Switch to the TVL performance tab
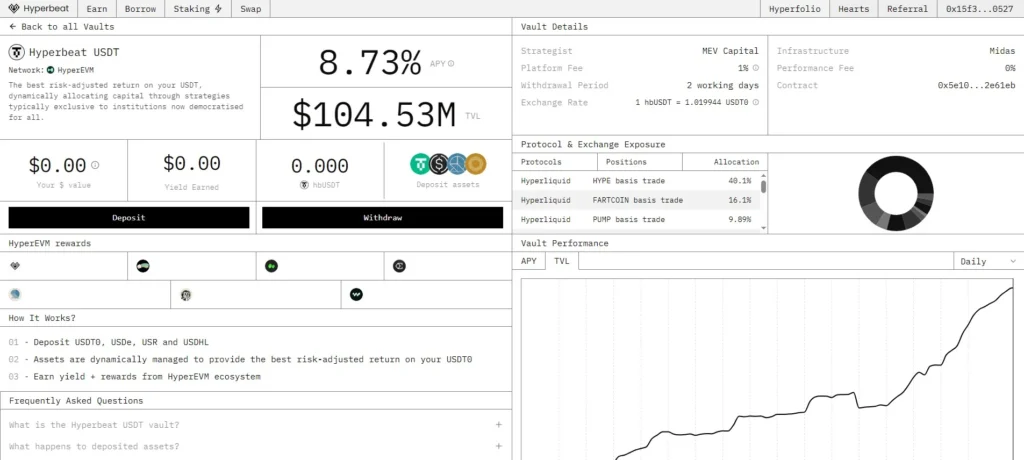This screenshot has width=1024, height=460. [562, 261]
